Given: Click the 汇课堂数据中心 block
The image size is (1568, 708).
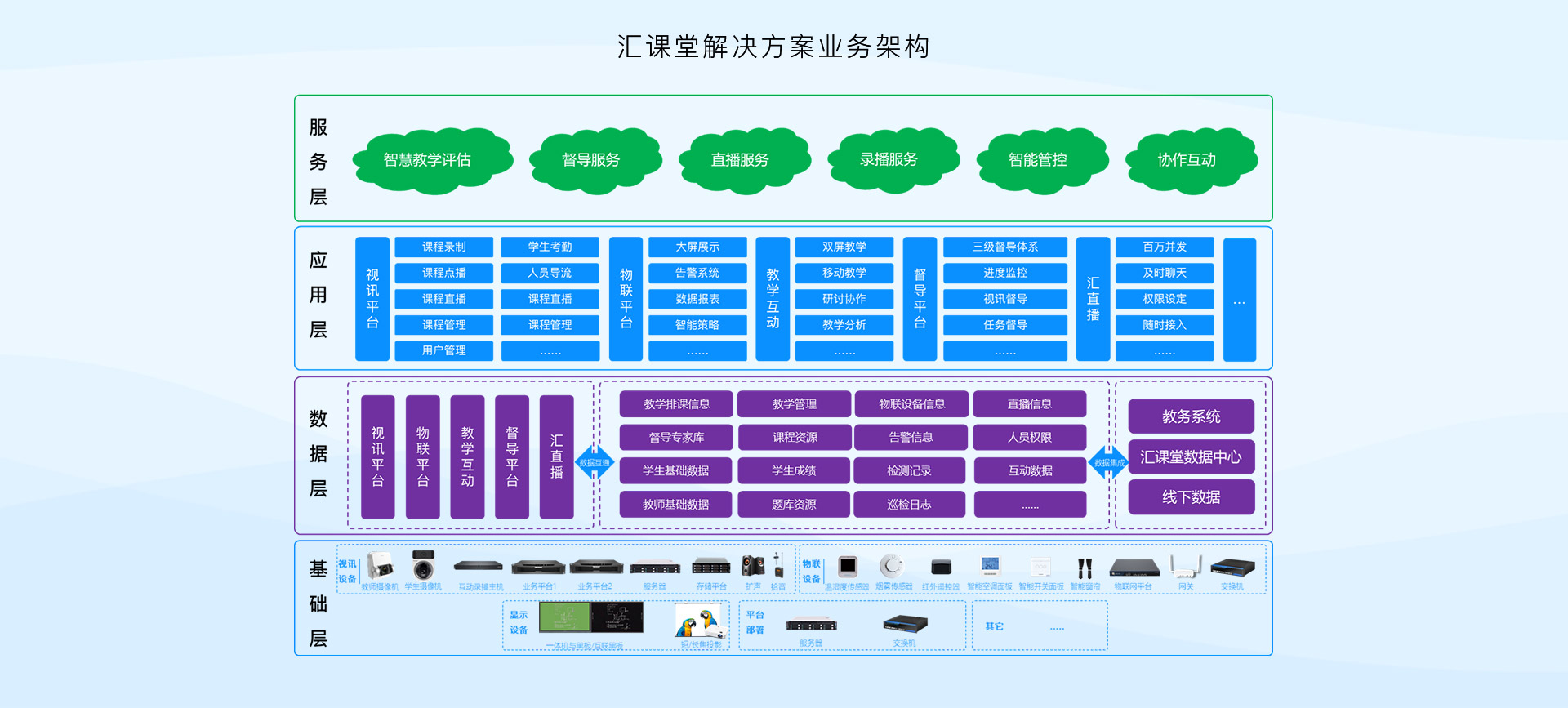Looking at the screenshot, I should pyautogui.click(x=1192, y=457).
